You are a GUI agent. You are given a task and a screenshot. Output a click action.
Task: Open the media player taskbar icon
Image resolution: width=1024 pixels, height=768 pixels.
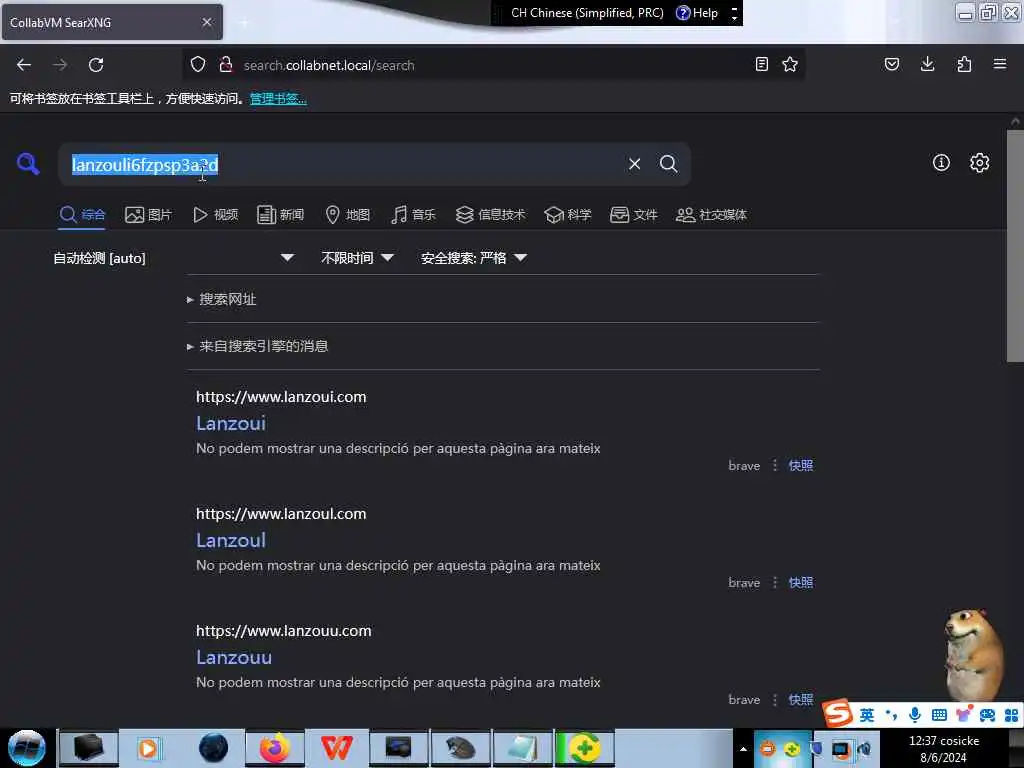[x=150, y=748]
